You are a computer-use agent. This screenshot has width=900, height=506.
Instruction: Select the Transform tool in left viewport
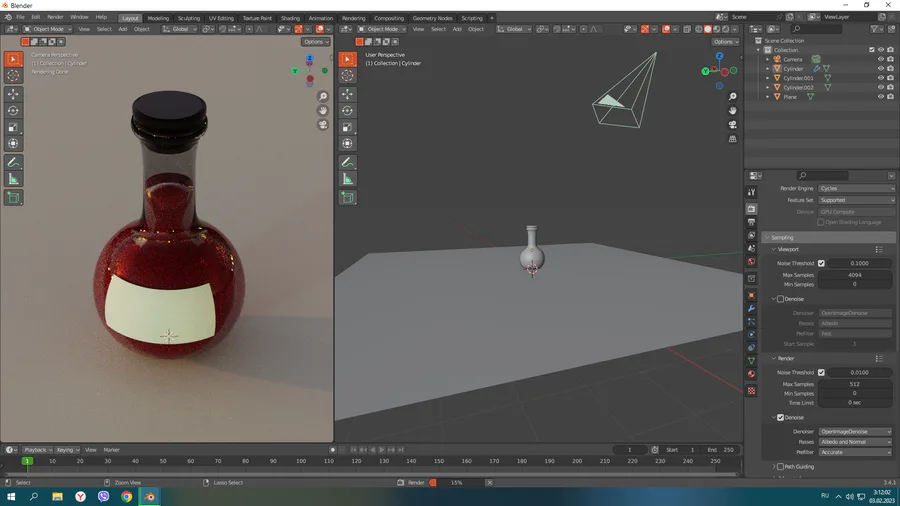[x=13, y=143]
